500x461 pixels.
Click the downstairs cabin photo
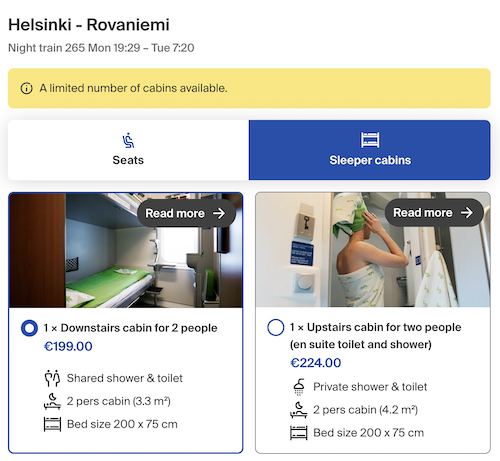click(x=126, y=250)
